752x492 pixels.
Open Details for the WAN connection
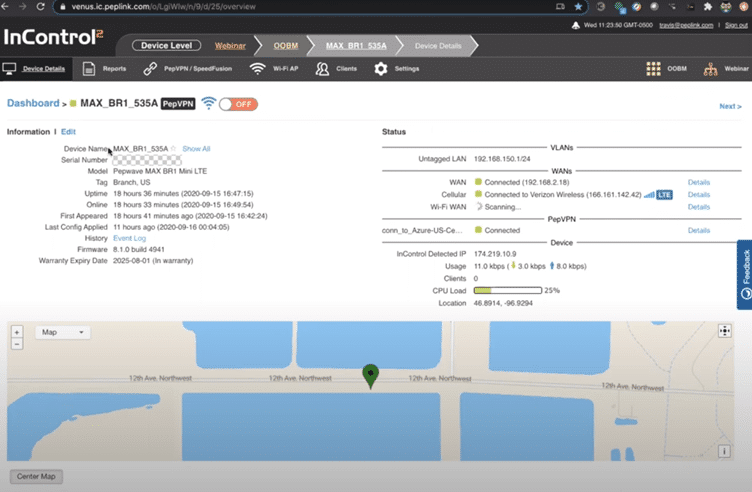pyautogui.click(x=699, y=182)
